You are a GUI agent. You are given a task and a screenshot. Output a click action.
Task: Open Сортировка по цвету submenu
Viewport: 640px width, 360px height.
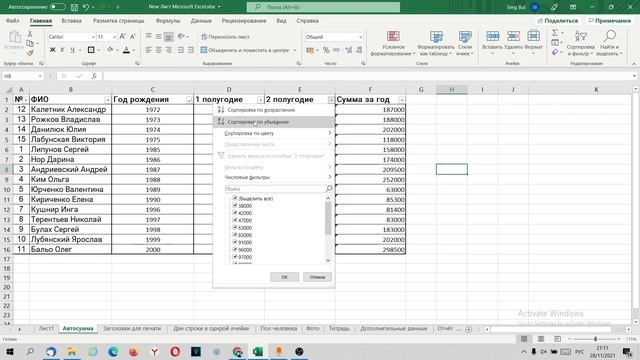(274, 133)
